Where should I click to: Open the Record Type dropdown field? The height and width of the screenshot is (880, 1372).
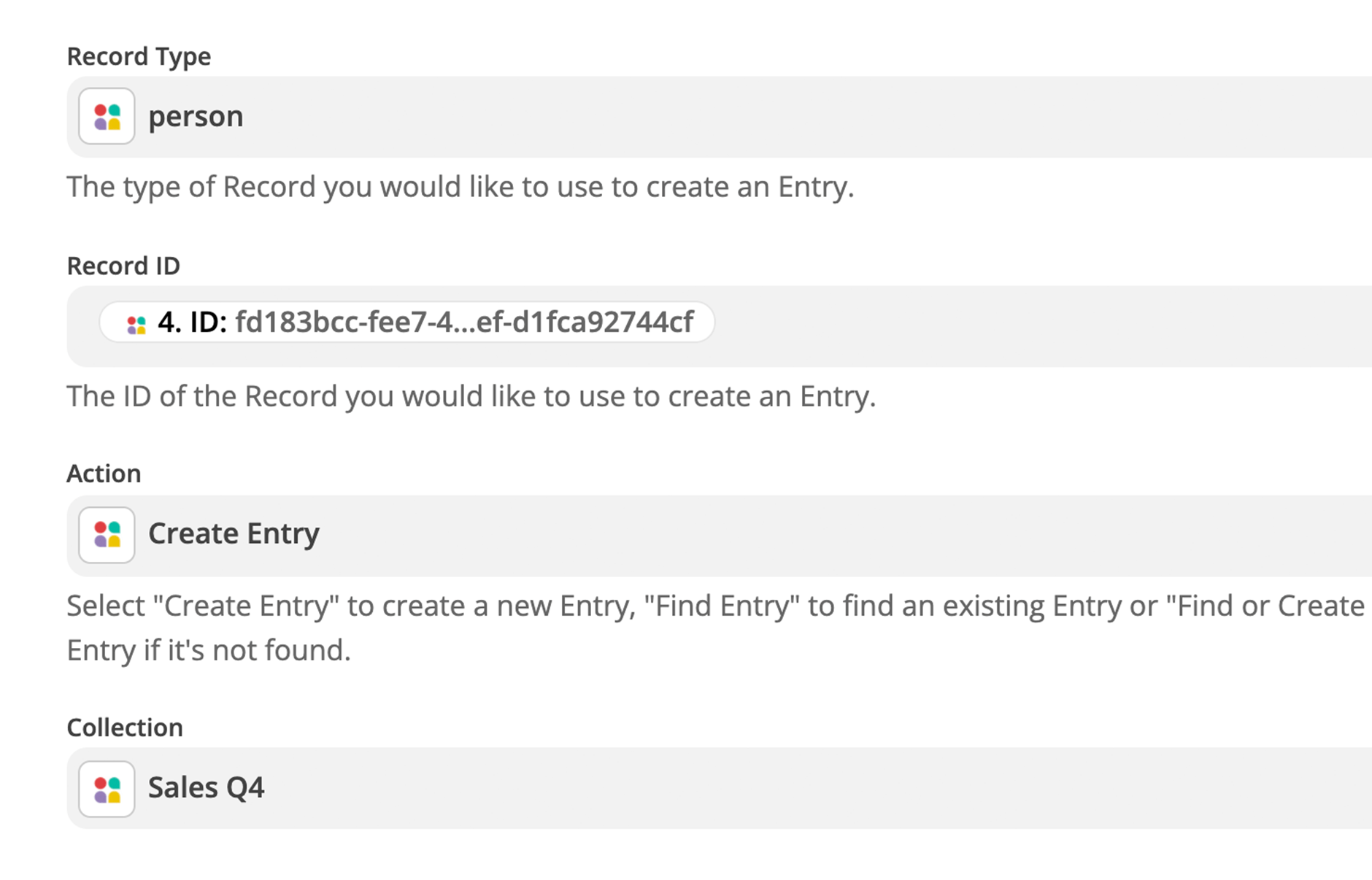[x=720, y=117]
